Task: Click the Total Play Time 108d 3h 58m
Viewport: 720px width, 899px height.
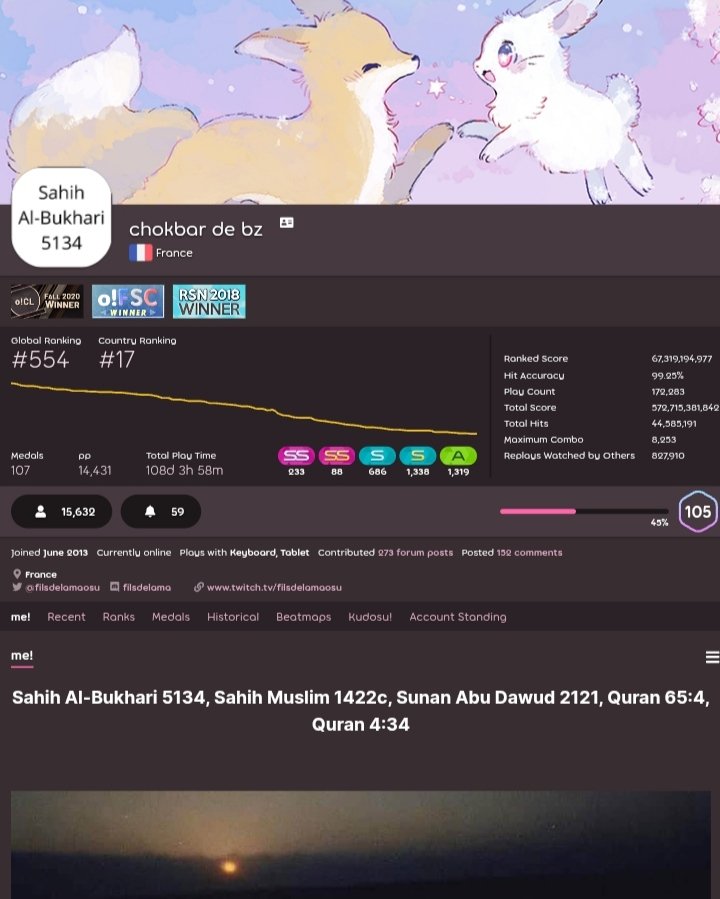Action: point(185,471)
